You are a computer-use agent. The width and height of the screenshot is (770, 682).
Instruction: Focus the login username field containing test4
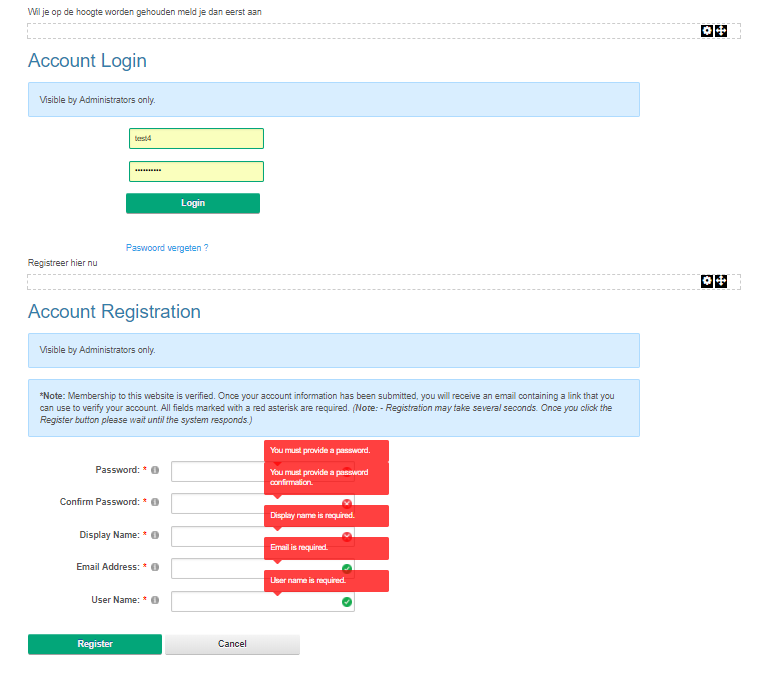(196, 138)
